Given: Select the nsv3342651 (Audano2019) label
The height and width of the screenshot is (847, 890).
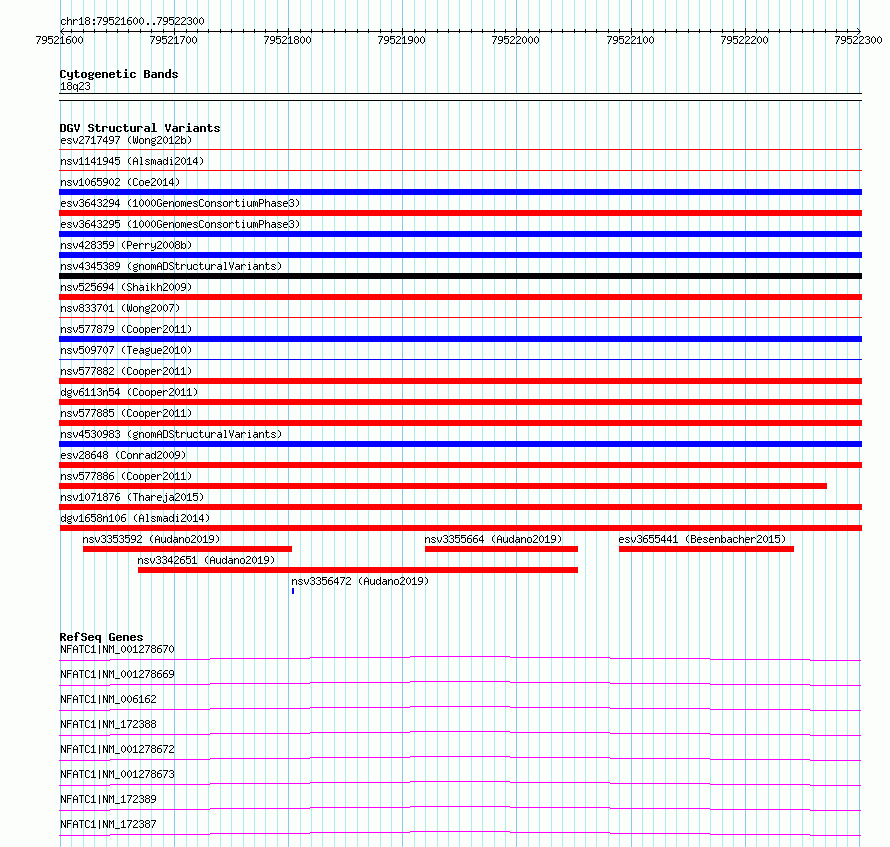Looking at the screenshot, I should click(x=206, y=560).
